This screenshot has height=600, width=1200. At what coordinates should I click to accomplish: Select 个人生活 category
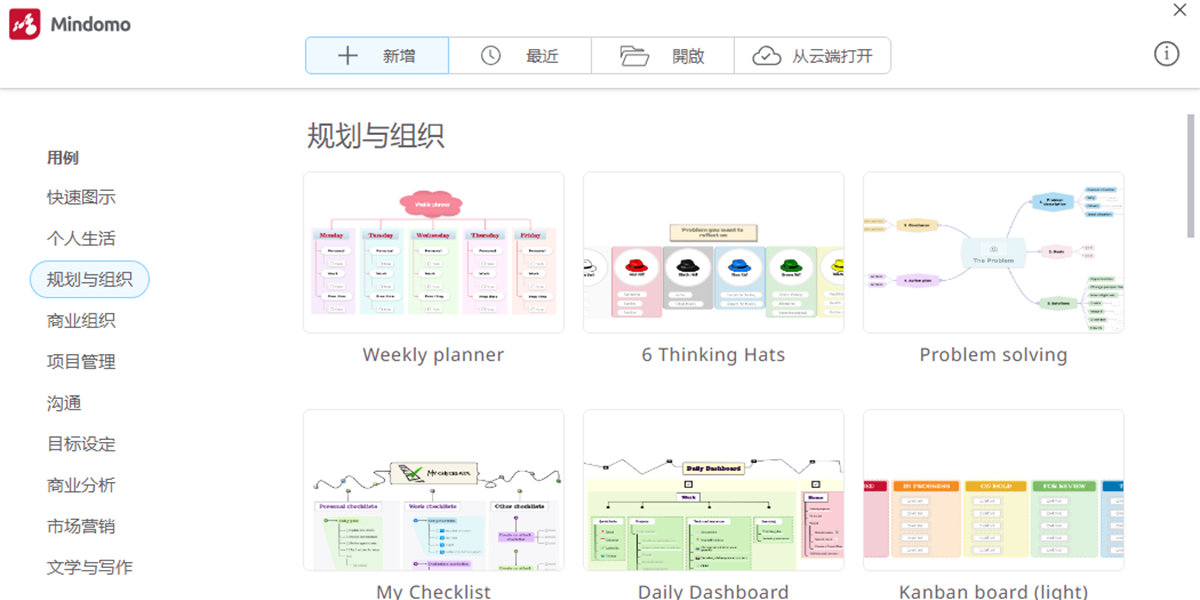81,238
